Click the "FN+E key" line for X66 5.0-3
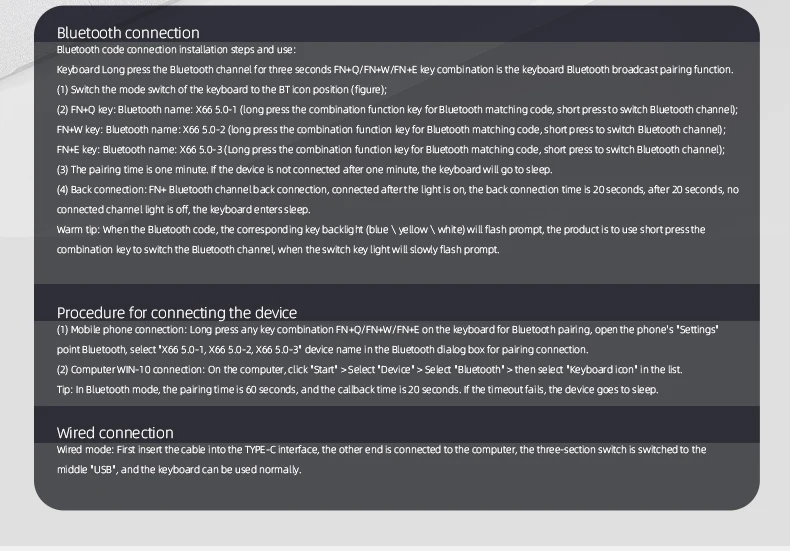 [391, 150]
